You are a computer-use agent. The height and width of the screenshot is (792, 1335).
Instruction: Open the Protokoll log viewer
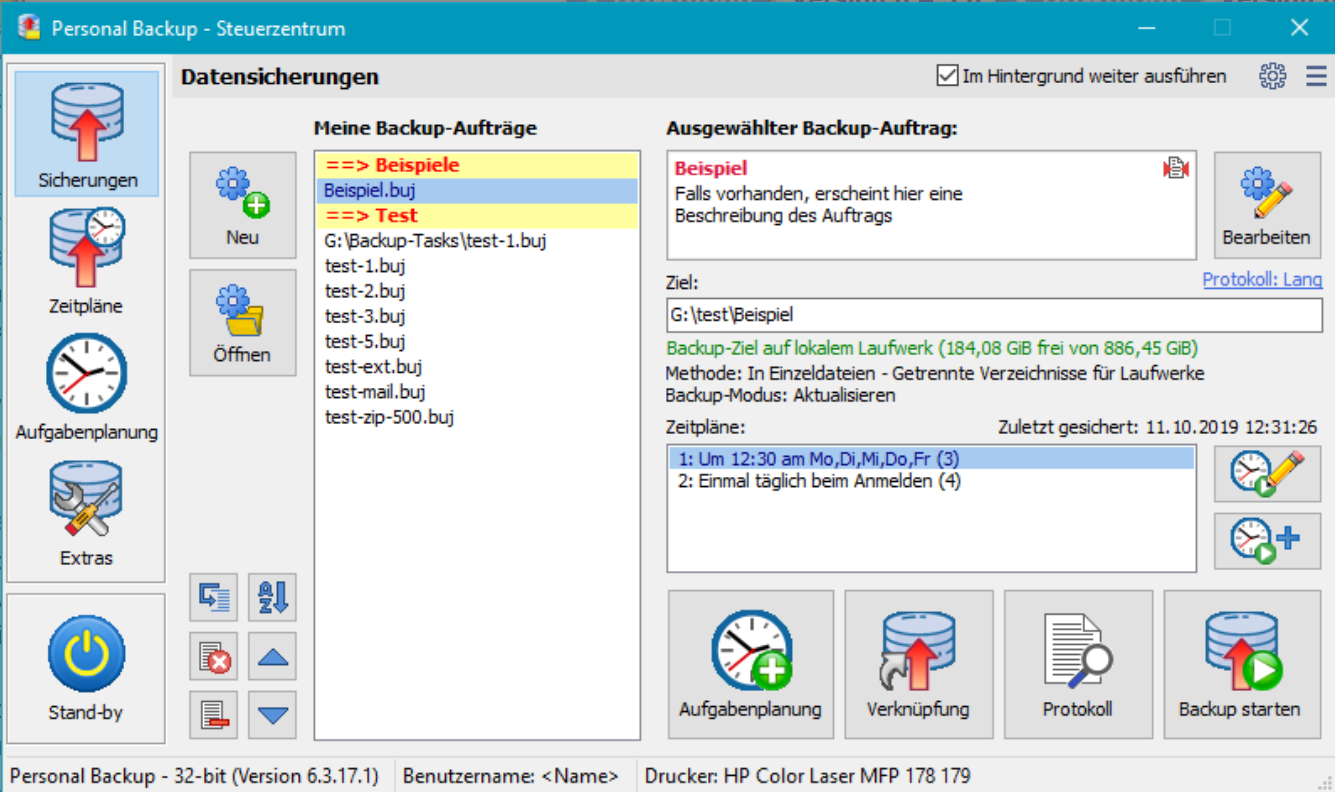click(1078, 664)
